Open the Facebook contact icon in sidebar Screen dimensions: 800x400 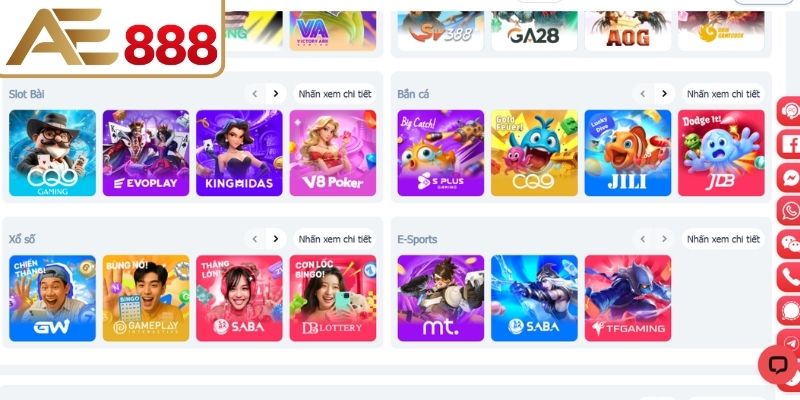pyautogui.click(x=789, y=144)
